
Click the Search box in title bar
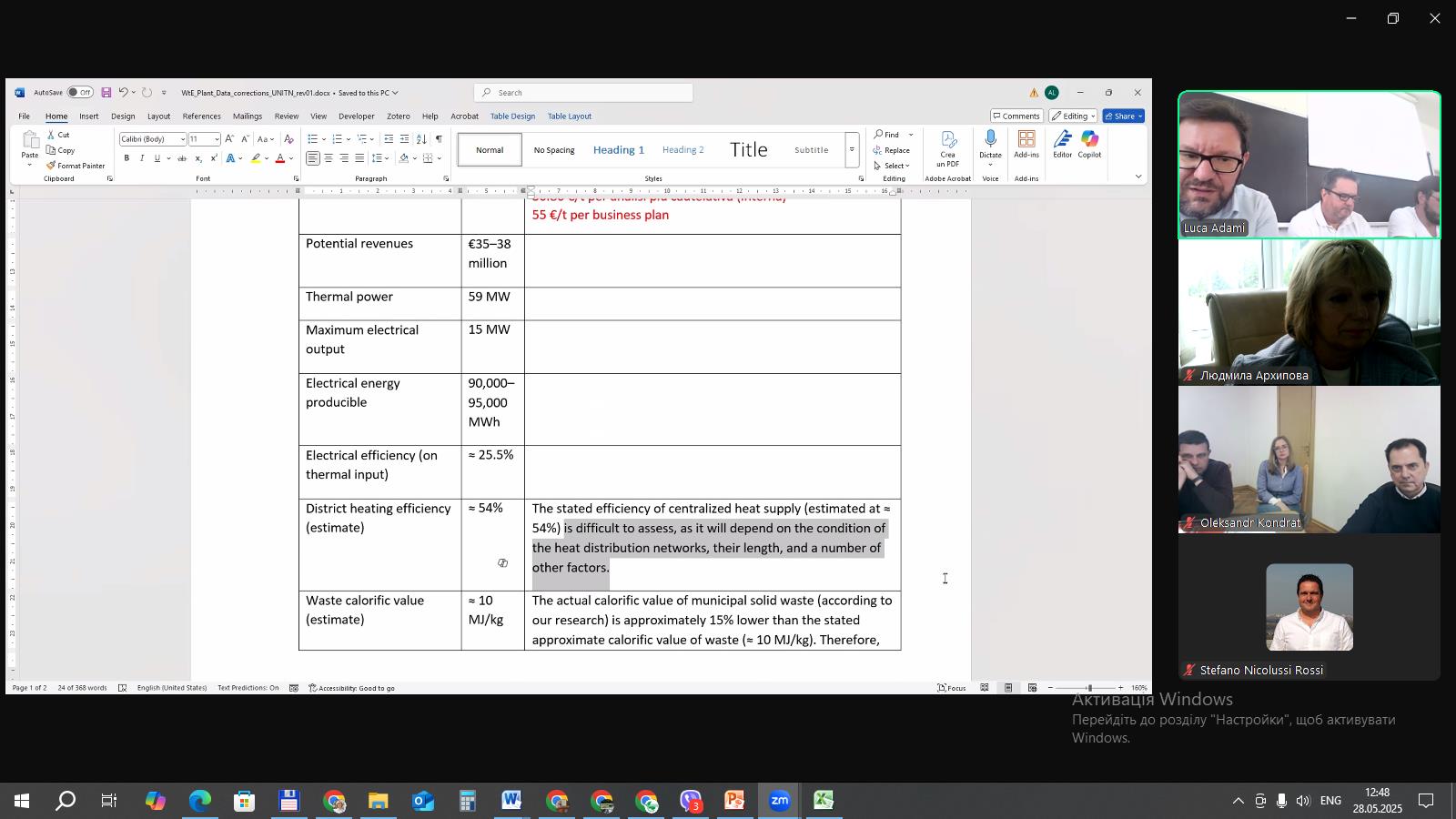pos(582,93)
